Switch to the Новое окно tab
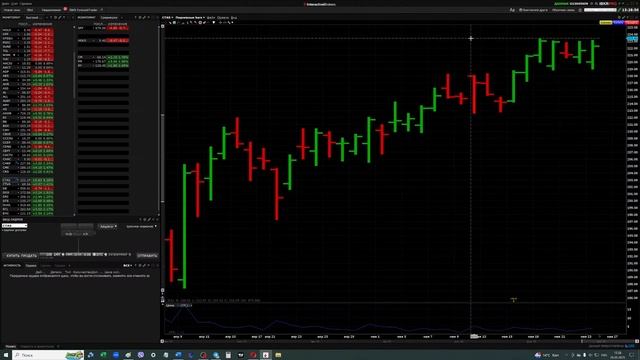This screenshot has height=360, width=640. point(12,10)
